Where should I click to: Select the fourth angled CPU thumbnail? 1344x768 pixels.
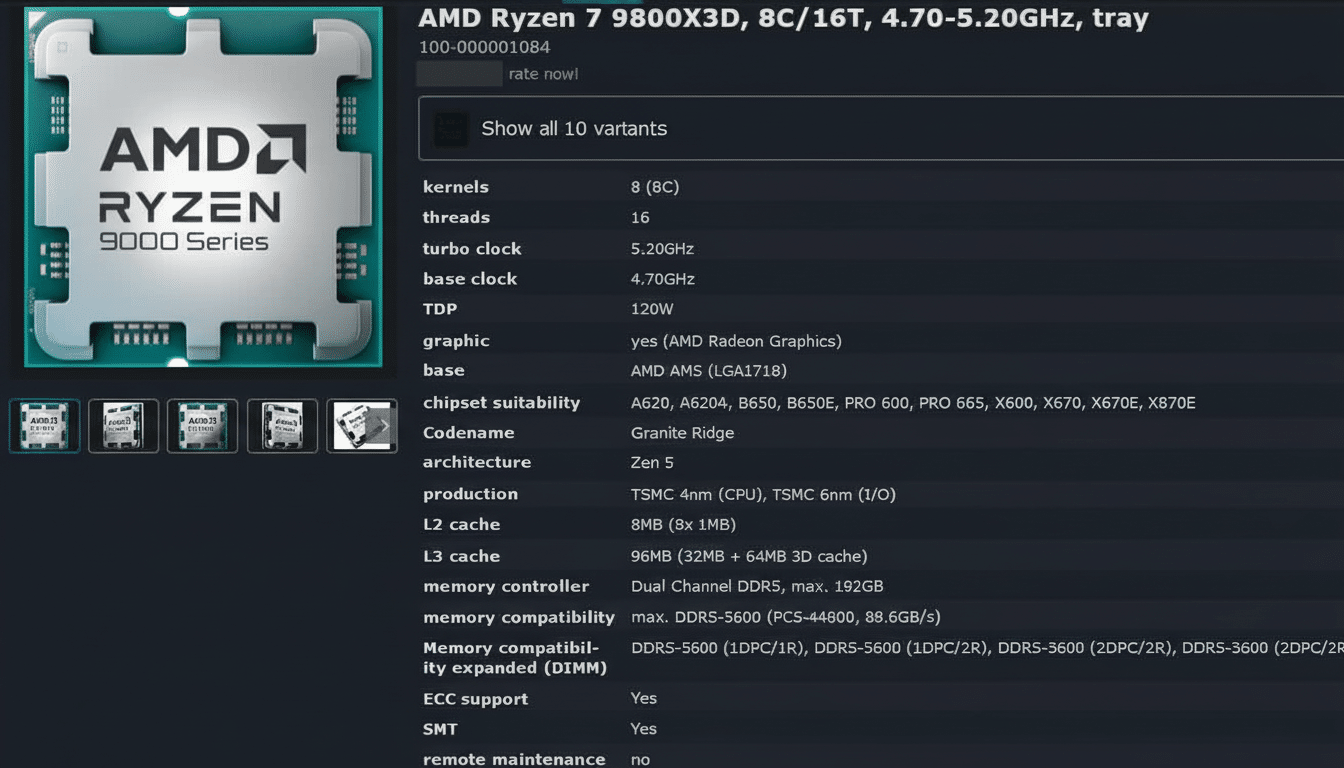tap(282, 425)
